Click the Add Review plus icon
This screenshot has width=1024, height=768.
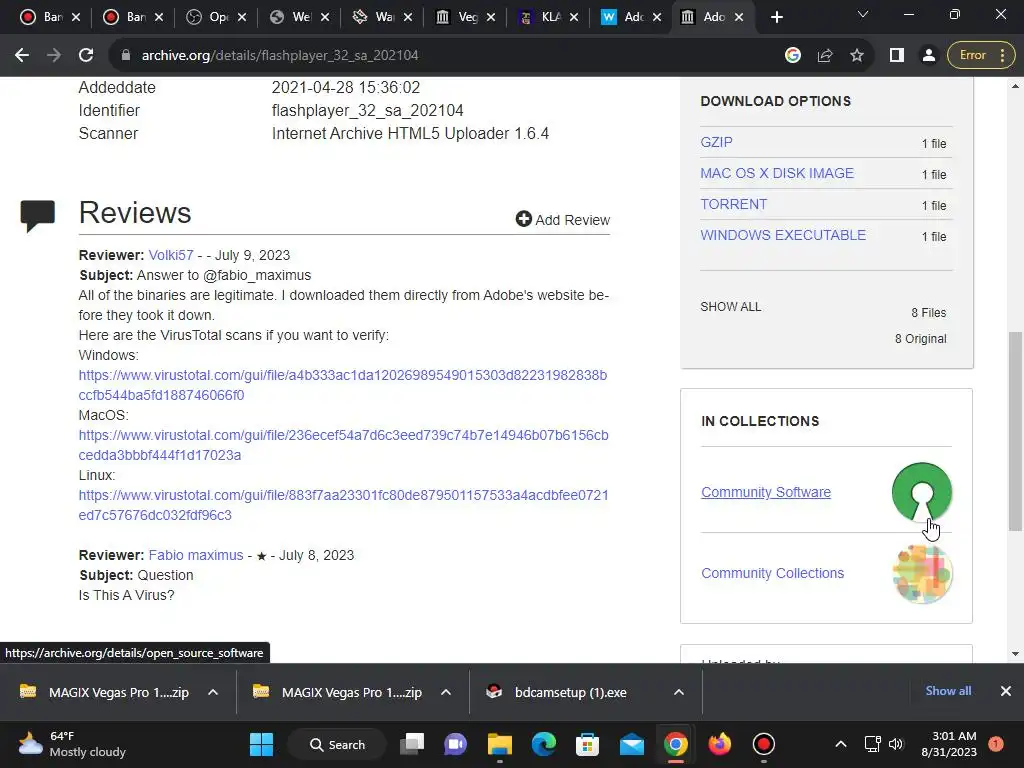pos(523,219)
